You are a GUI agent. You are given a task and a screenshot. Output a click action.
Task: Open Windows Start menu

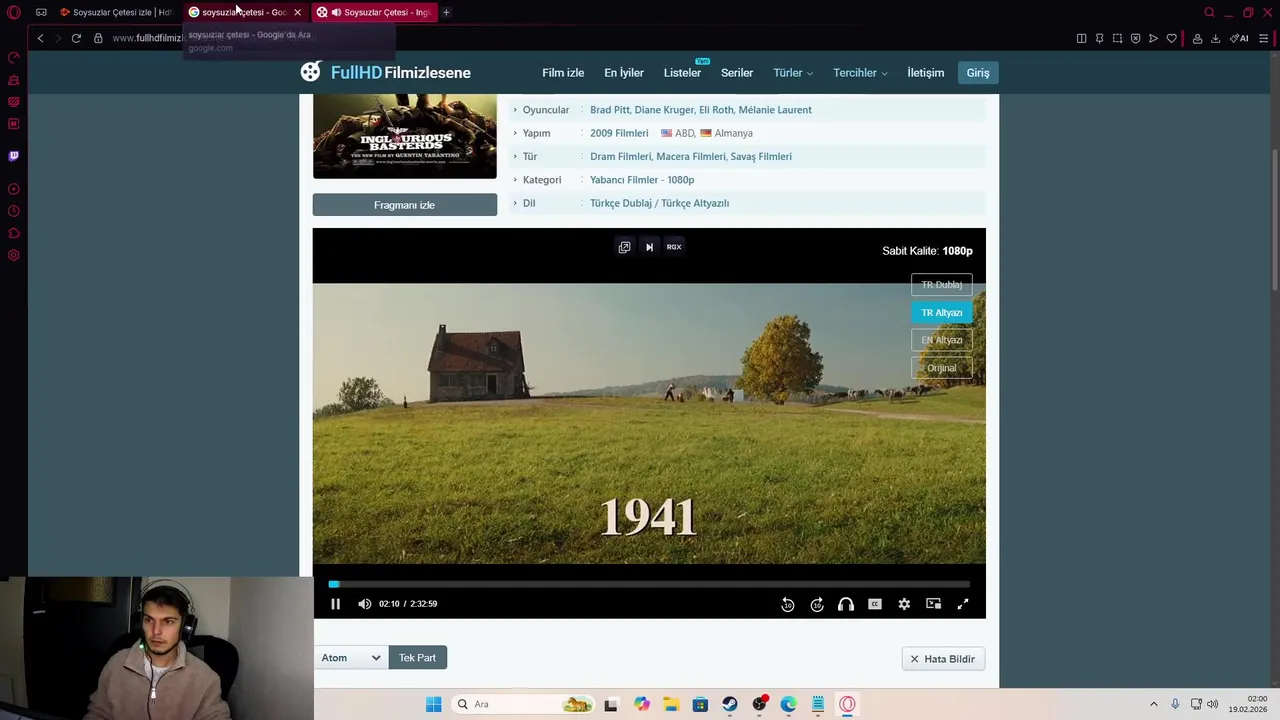click(433, 704)
